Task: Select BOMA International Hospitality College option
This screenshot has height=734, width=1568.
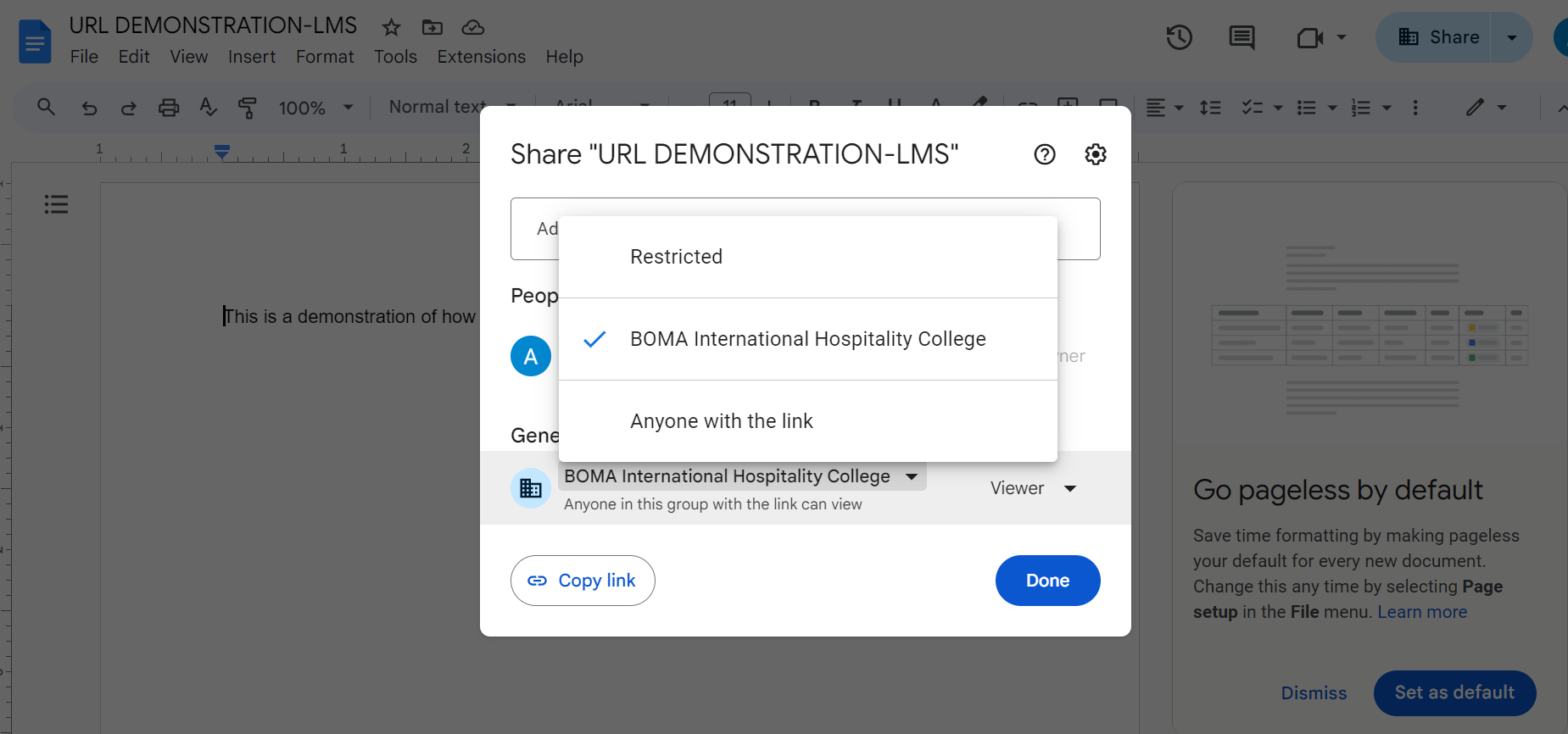Action: pos(808,339)
